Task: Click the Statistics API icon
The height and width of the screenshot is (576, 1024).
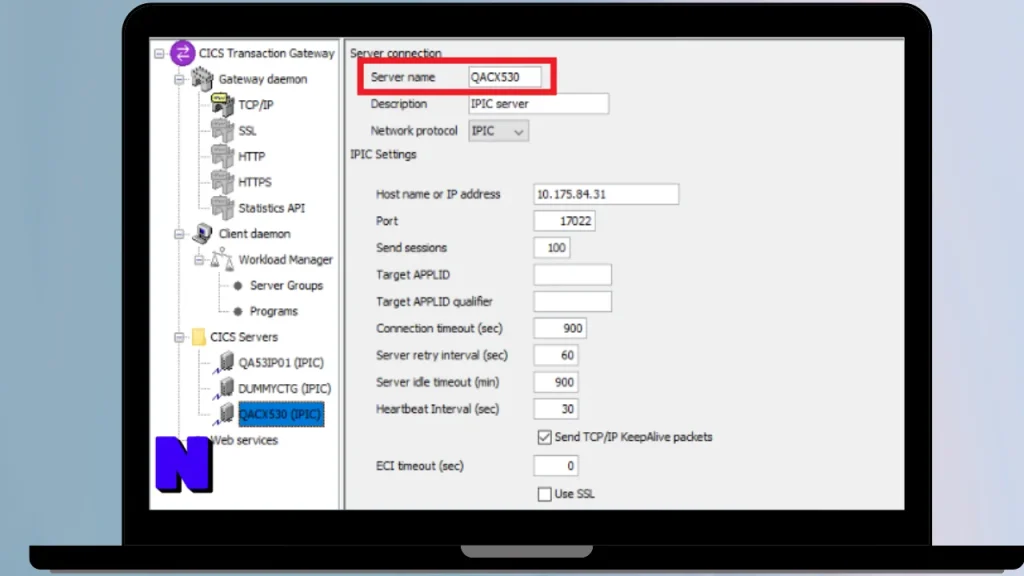Action: click(x=222, y=208)
